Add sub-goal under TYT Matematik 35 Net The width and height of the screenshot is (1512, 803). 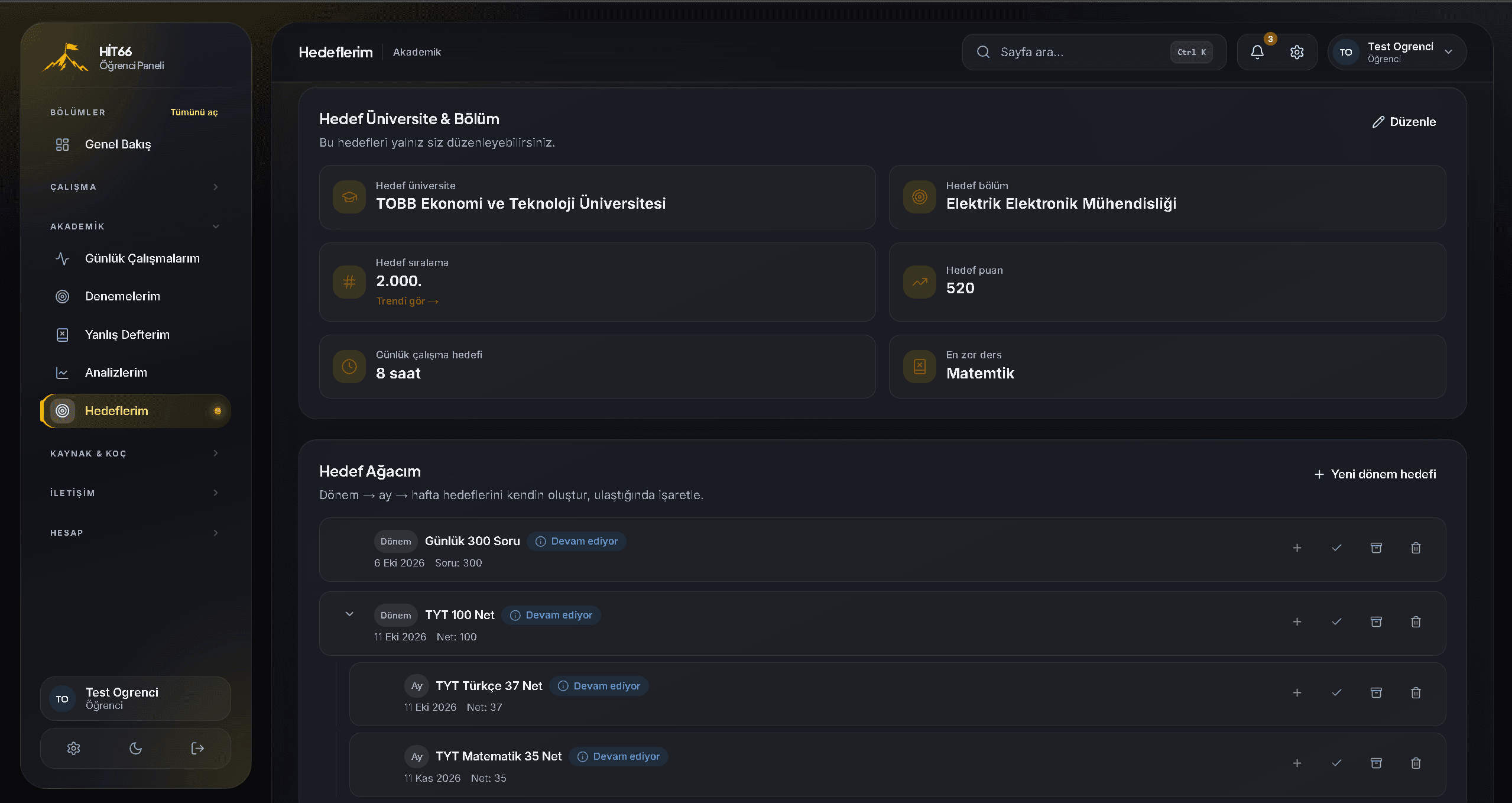click(1297, 763)
